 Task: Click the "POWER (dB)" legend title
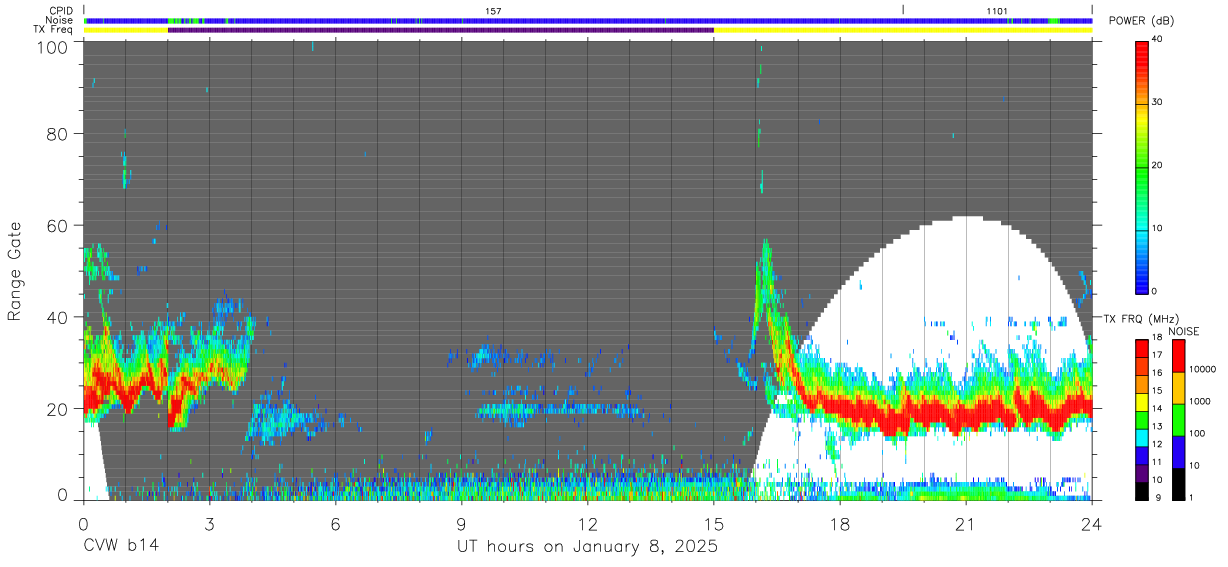tap(1142, 22)
